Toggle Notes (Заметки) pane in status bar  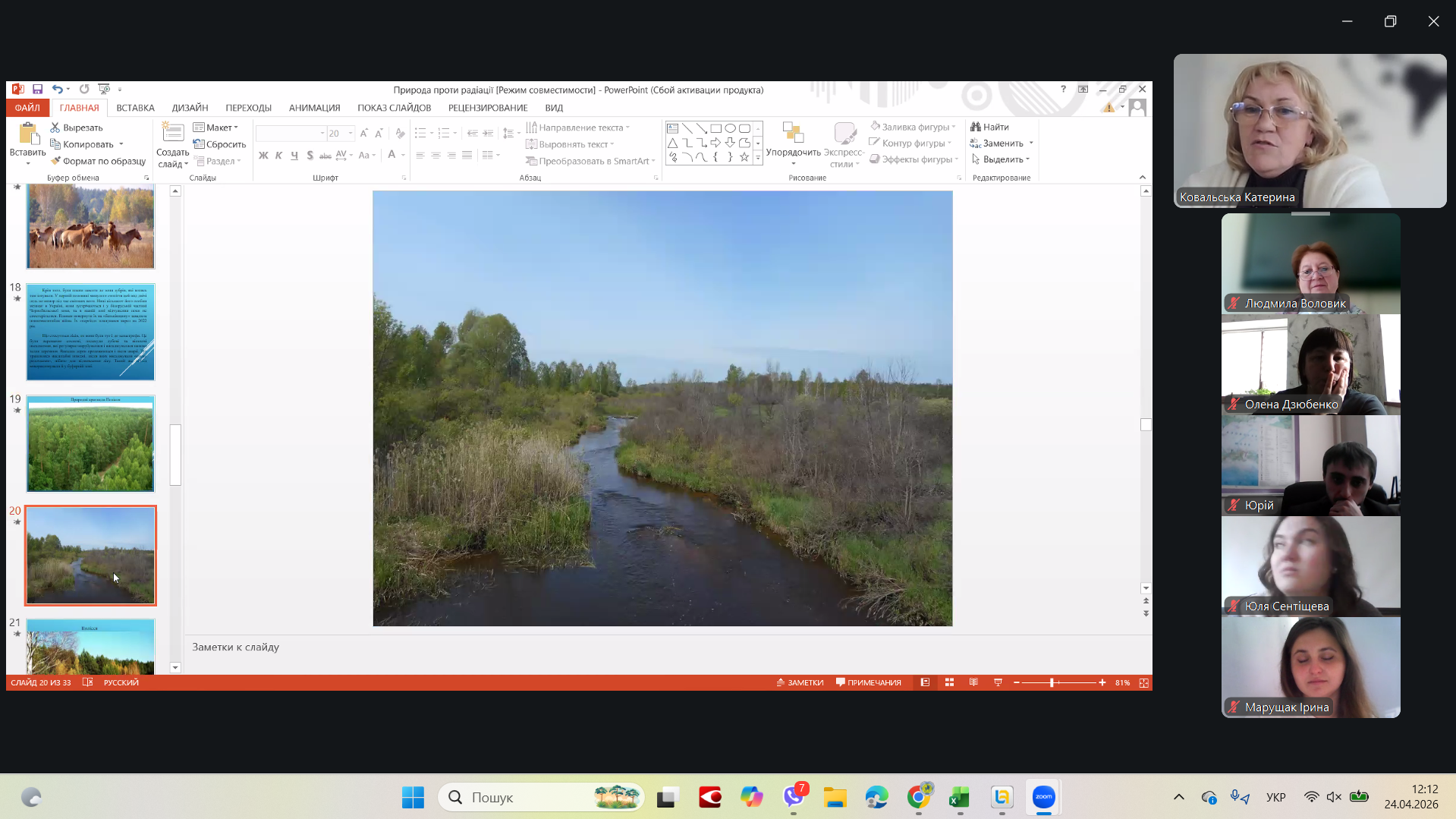click(x=800, y=682)
